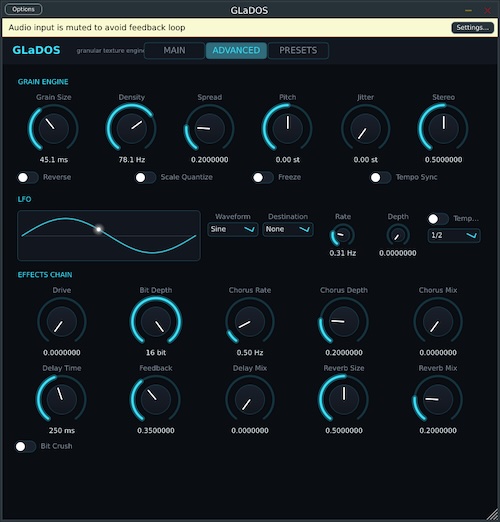Viewport: 500px width, 522px height.
Task: Click the window resize grip corner
Action: 492,514
